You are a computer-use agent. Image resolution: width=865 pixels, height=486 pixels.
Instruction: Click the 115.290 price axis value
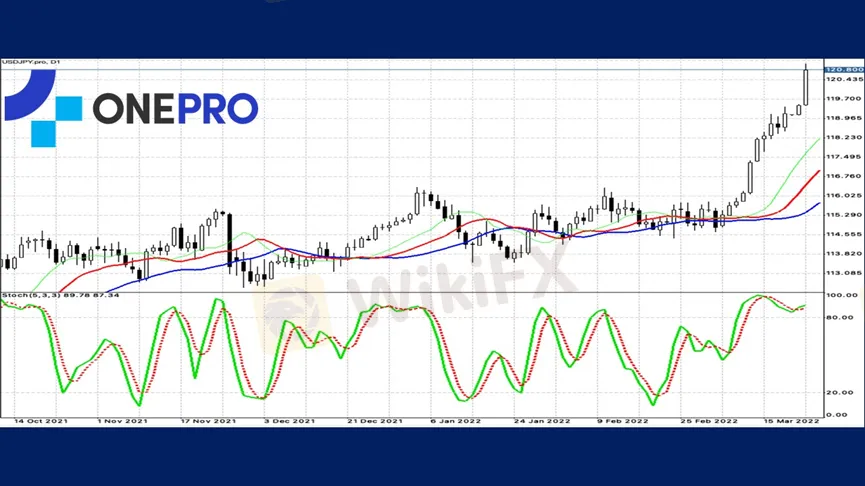pyautogui.click(x=844, y=215)
